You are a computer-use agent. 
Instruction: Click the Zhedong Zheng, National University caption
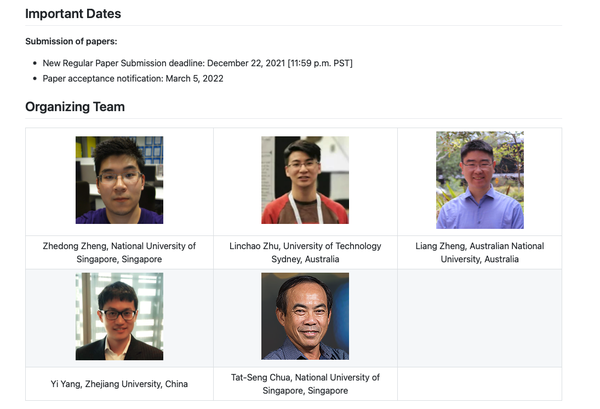tap(119, 251)
